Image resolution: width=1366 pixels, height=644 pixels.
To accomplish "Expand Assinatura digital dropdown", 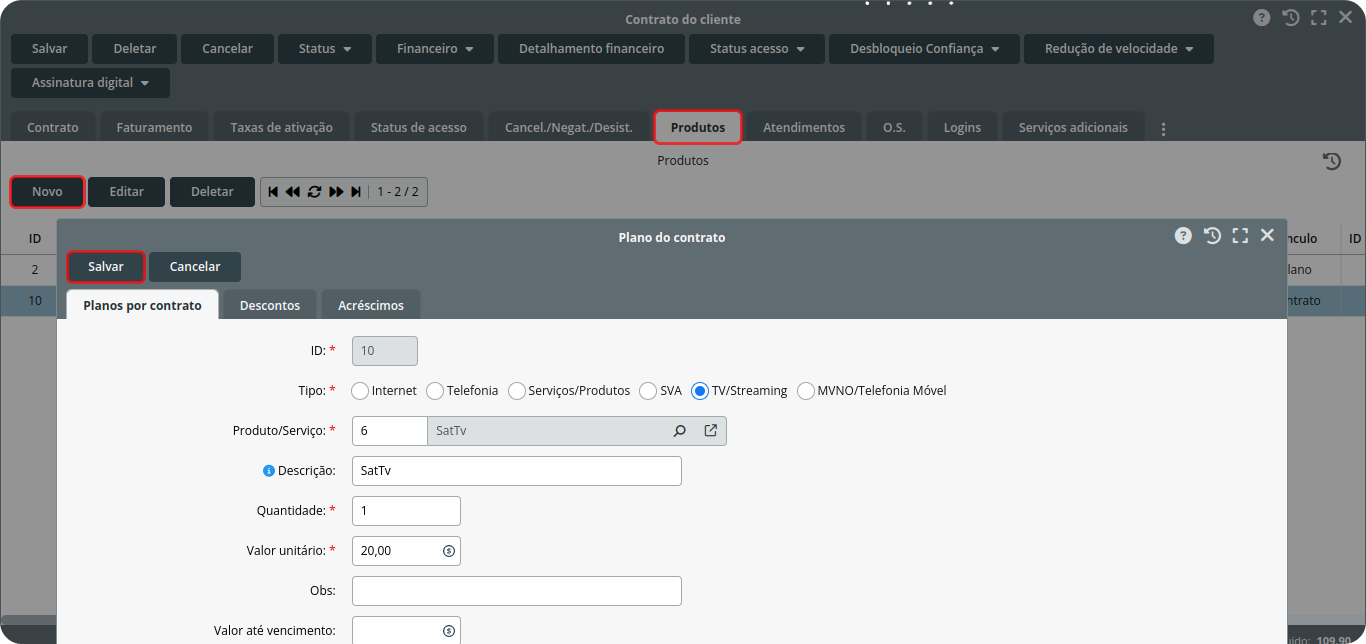I will [90, 83].
